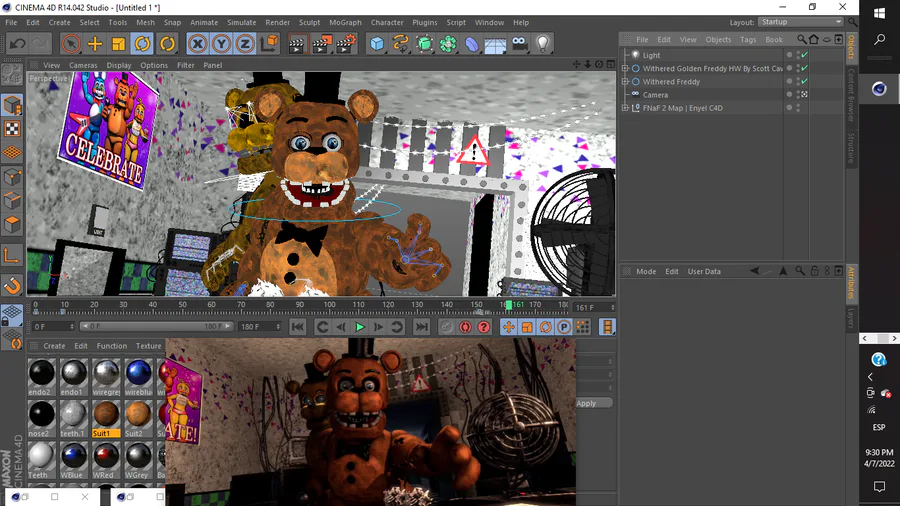Viewport: 900px width, 506px height.
Task: Open the File menu
Action: [x=11, y=22]
